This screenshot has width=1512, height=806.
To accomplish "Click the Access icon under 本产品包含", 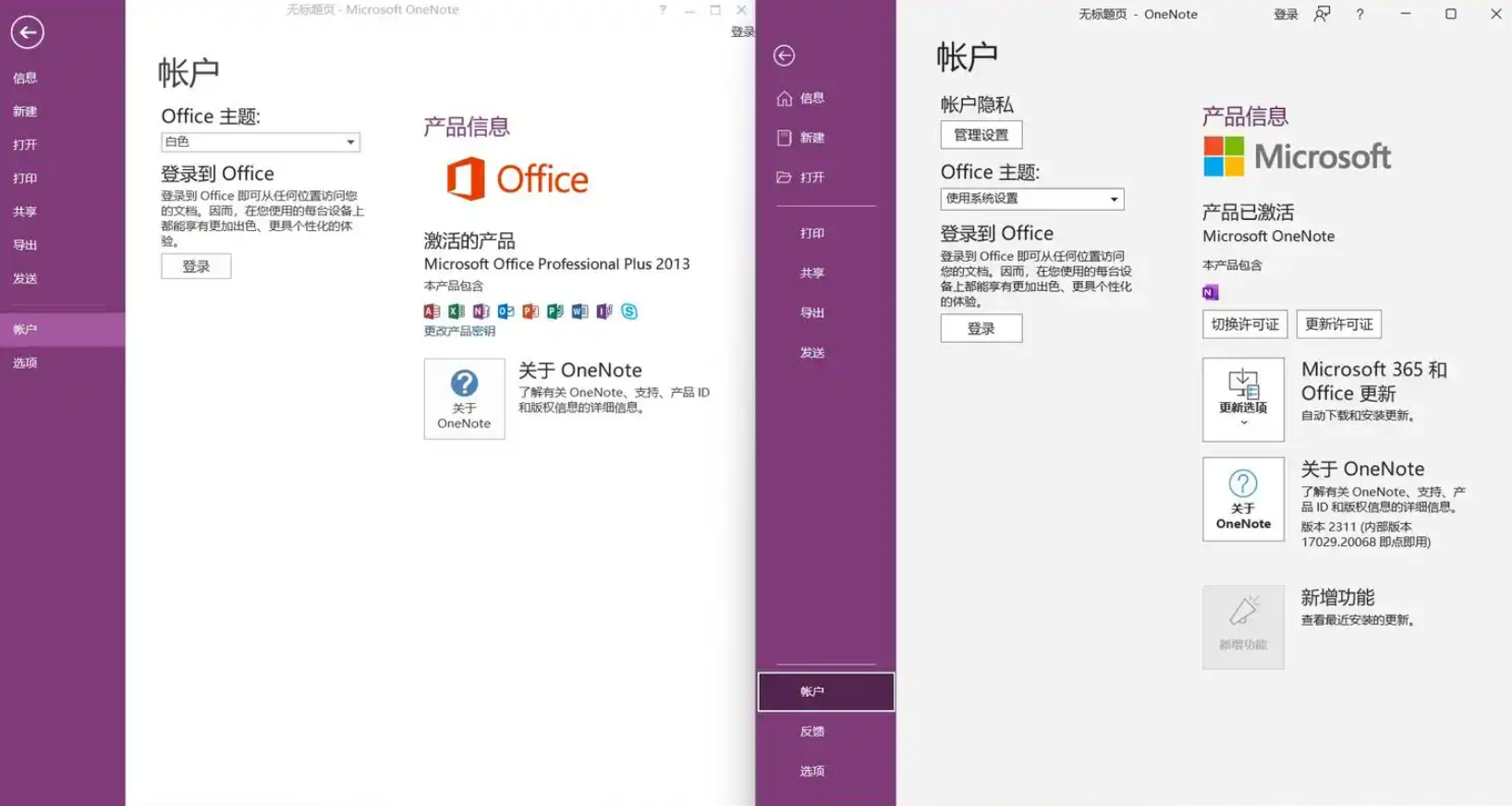I will coord(432,311).
